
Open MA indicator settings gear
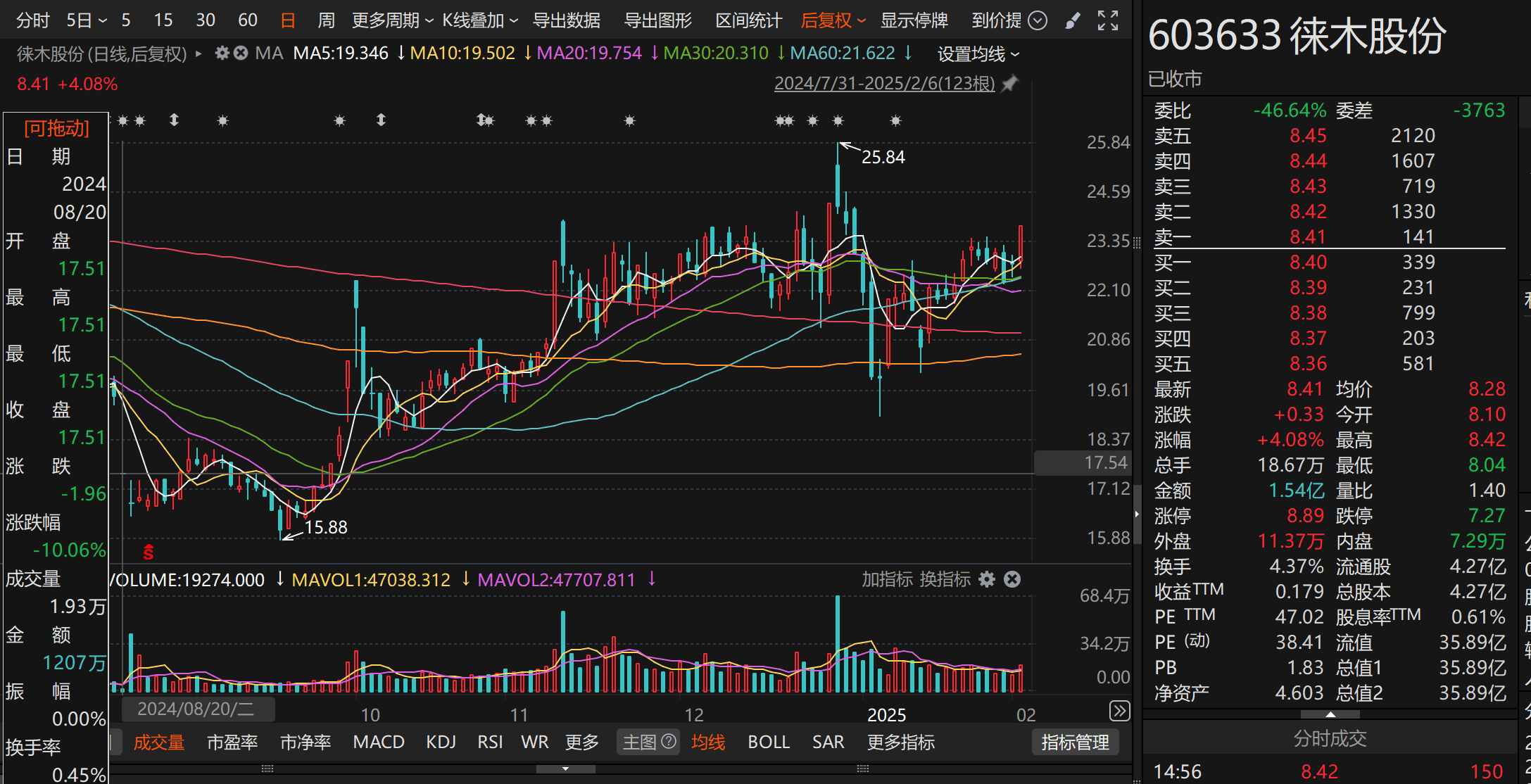point(222,53)
